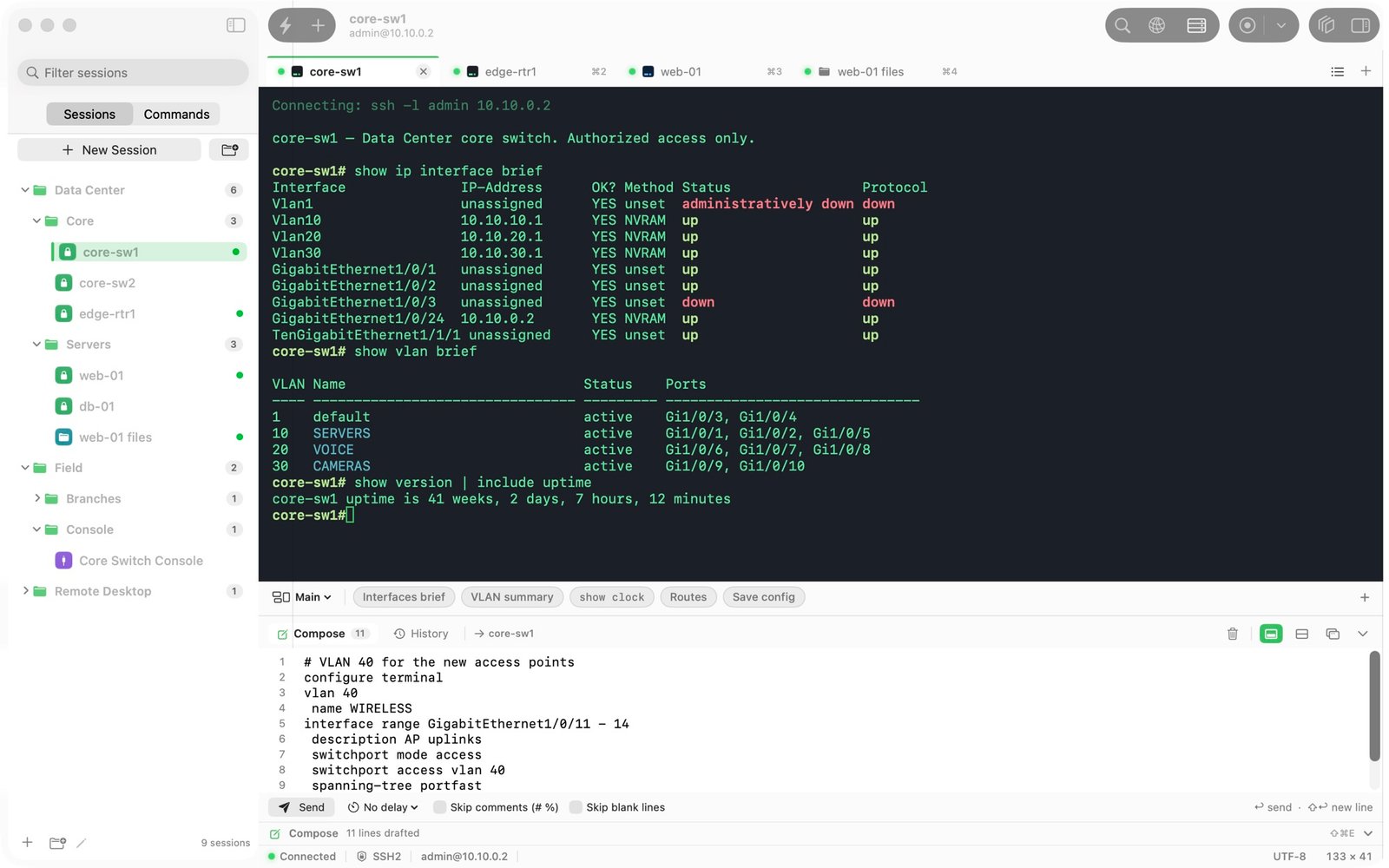Click the compose editor vertical scrollbar

(1374, 706)
